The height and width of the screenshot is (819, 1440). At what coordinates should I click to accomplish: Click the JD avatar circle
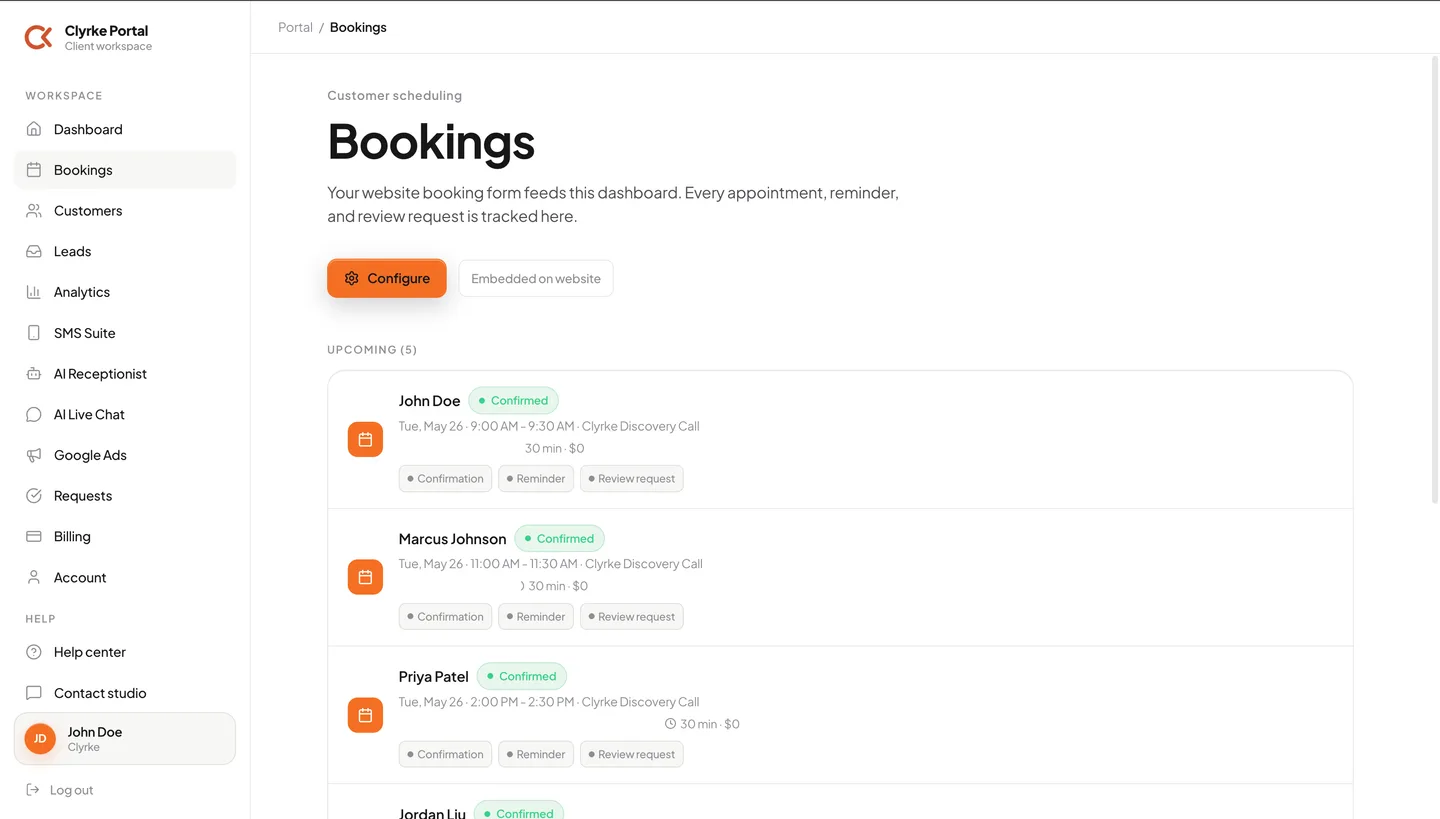pyautogui.click(x=40, y=739)
